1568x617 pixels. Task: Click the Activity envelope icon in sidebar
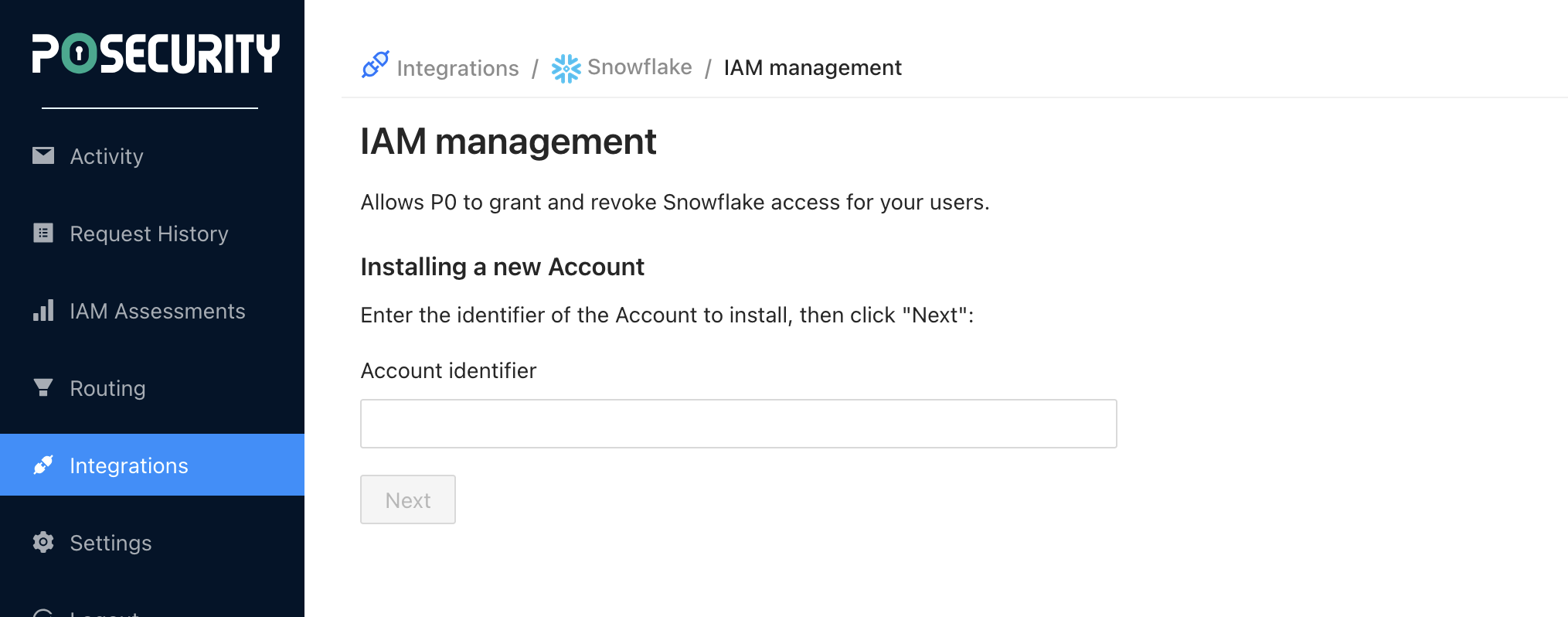coord(43,155)
